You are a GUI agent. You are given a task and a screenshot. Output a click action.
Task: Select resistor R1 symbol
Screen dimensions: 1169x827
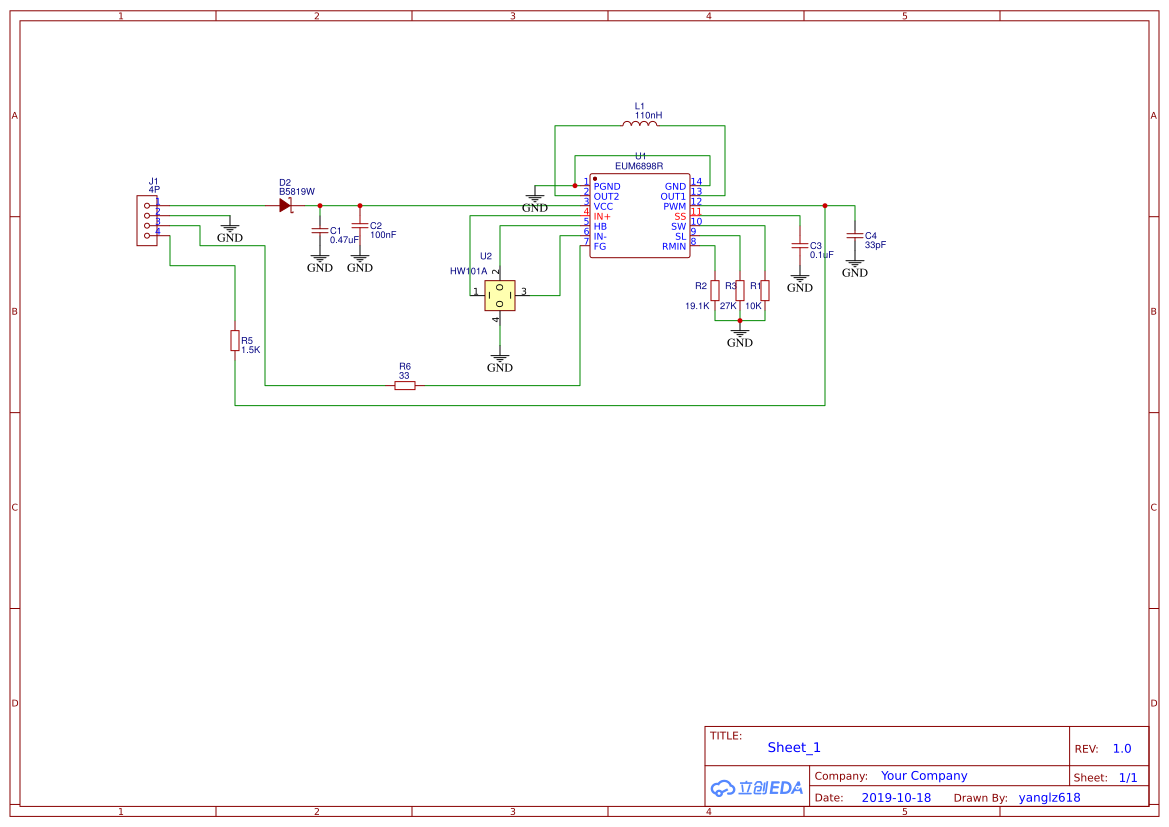[x=765, y=291]
